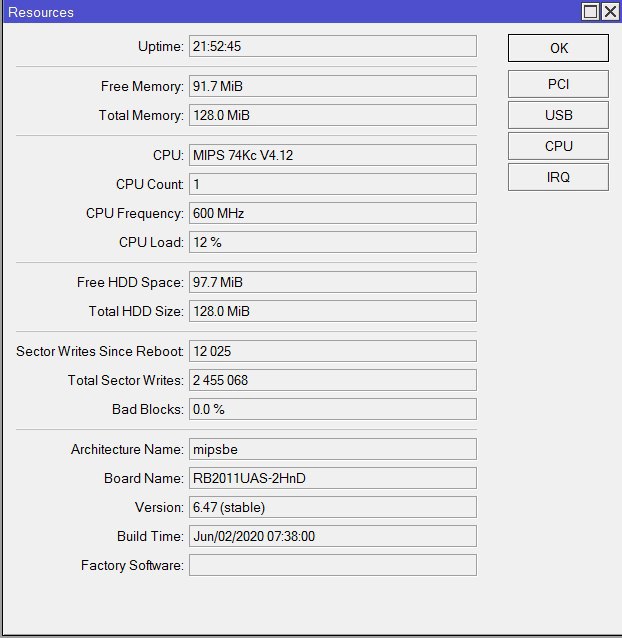Click the Total HDD Size field
This screenshot has width=622, height=638.
click(x=333, y=311)
